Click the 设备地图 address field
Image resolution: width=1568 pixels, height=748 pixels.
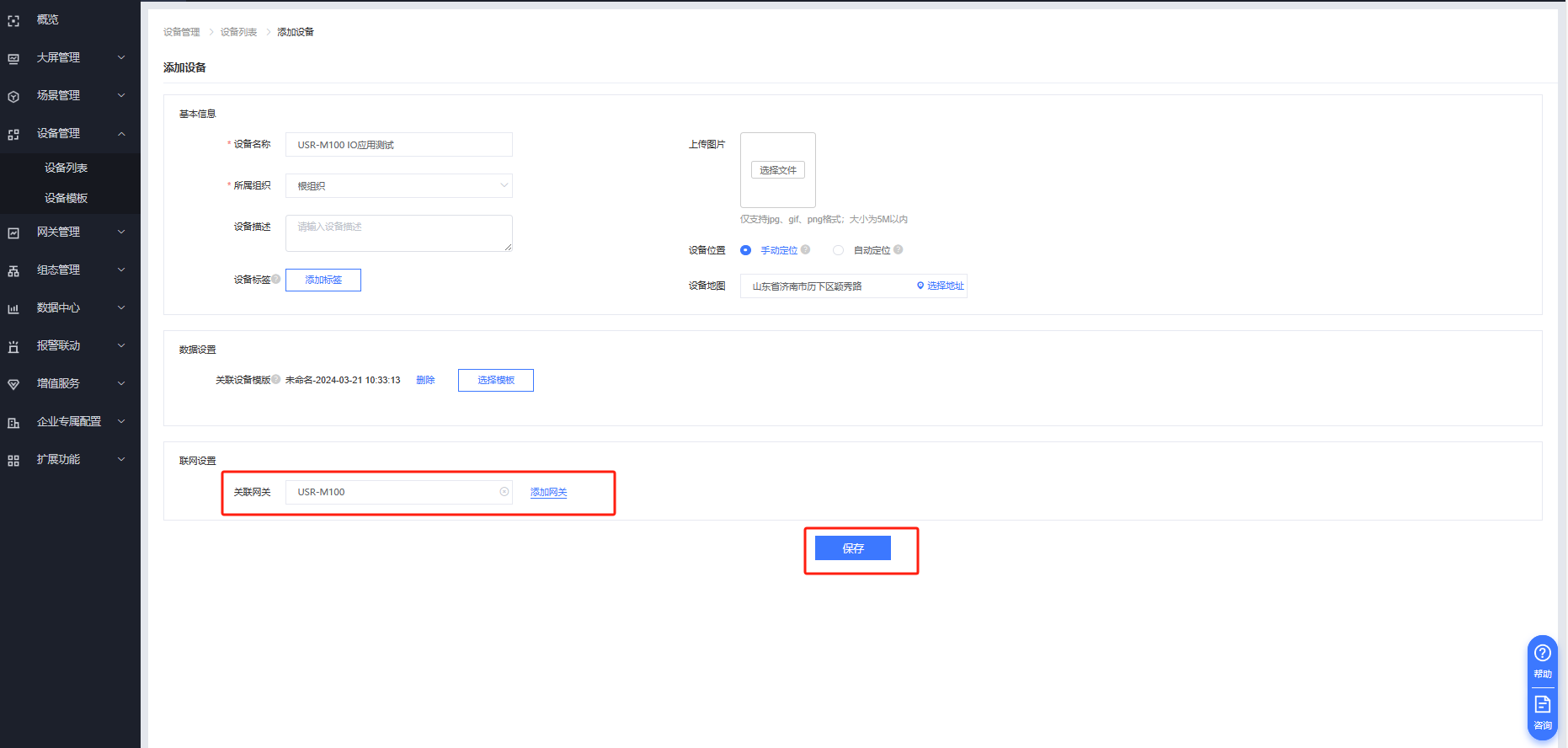pos(854,286)
